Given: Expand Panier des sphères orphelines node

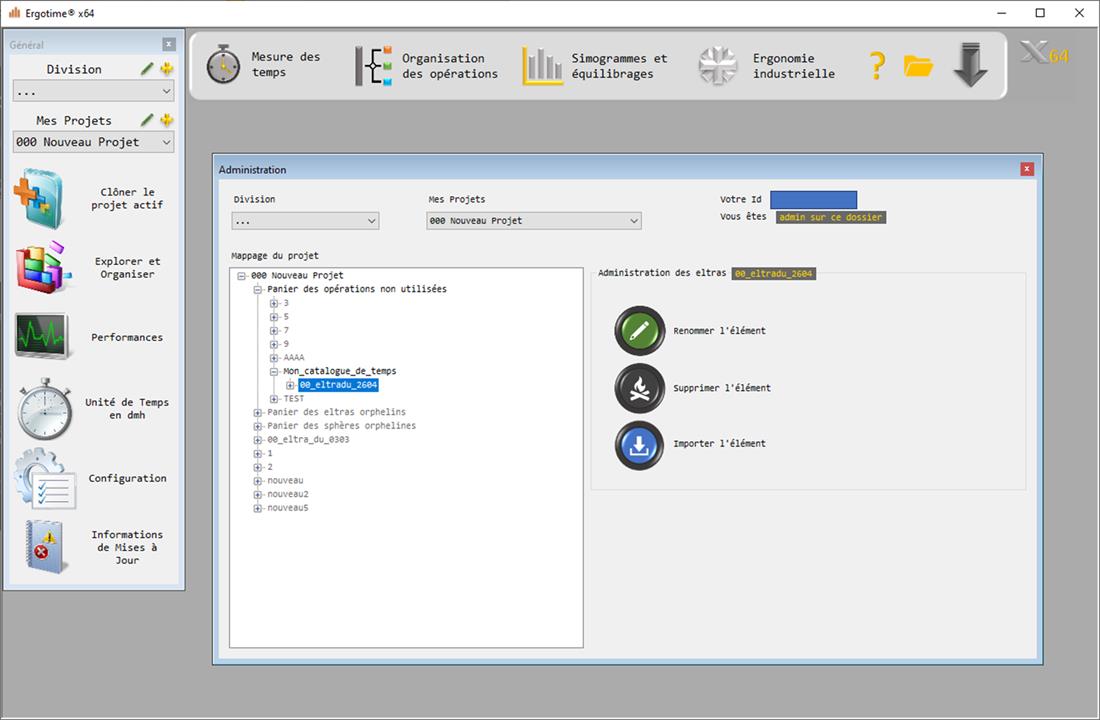Looking at the screenshot, I should pos(257,426).
